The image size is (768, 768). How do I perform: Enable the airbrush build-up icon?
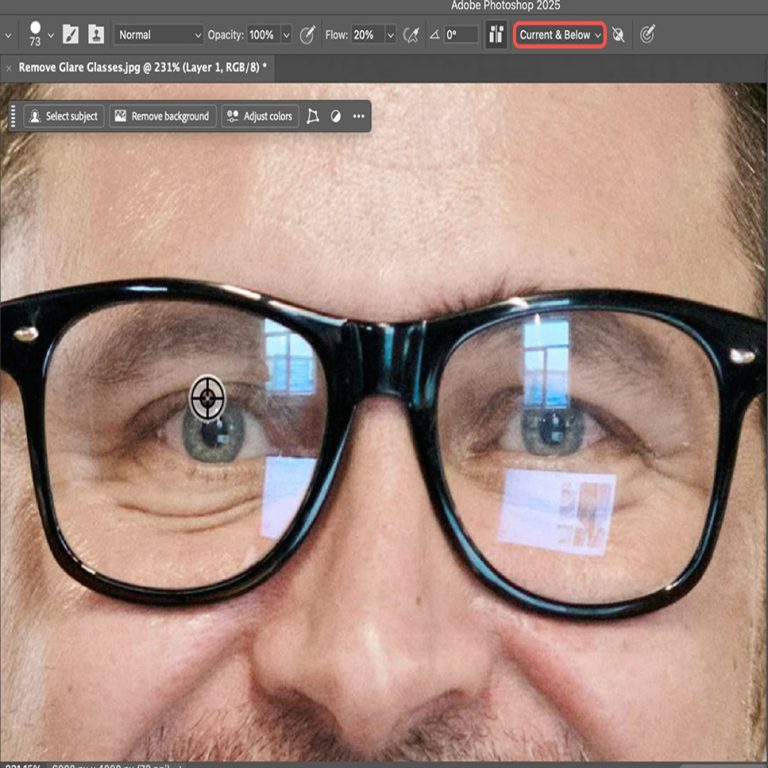[x=410, y=35]
